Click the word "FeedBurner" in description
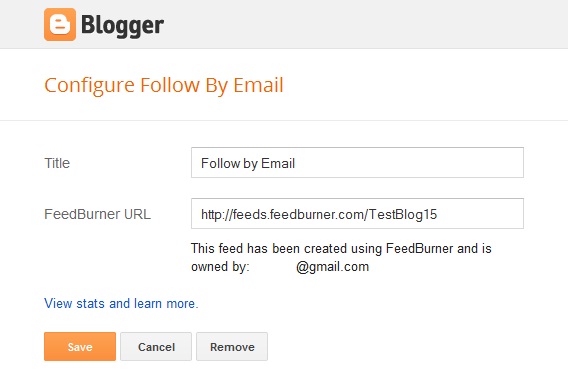 (x=419, y=249)
